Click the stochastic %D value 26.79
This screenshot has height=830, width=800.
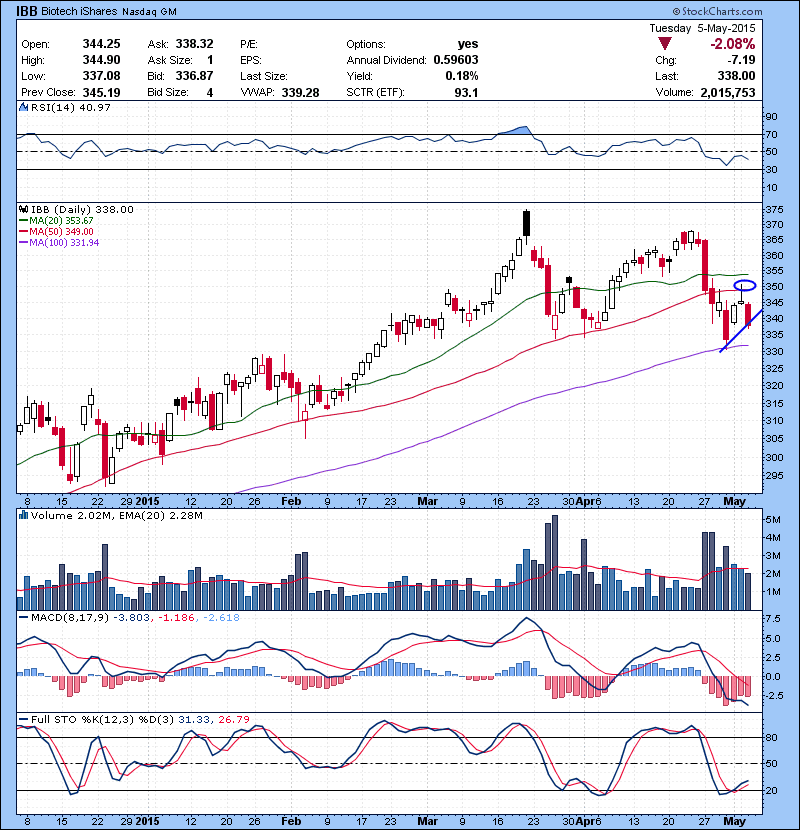233,720
